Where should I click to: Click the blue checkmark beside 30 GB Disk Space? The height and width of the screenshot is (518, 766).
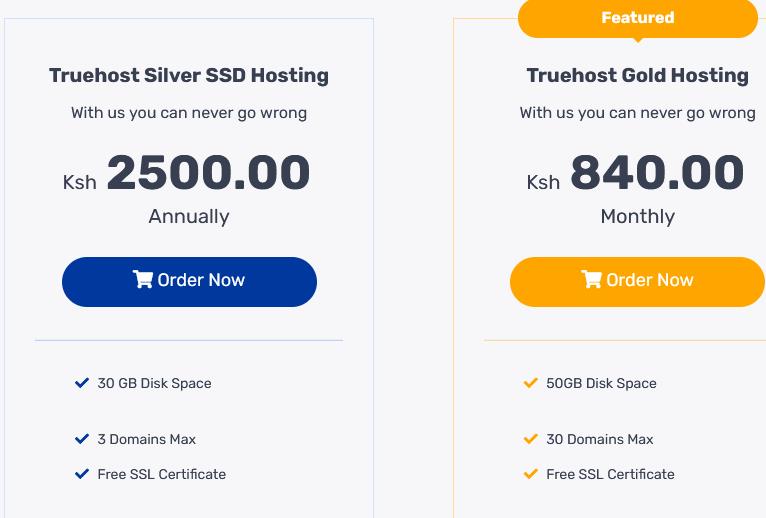82,383
